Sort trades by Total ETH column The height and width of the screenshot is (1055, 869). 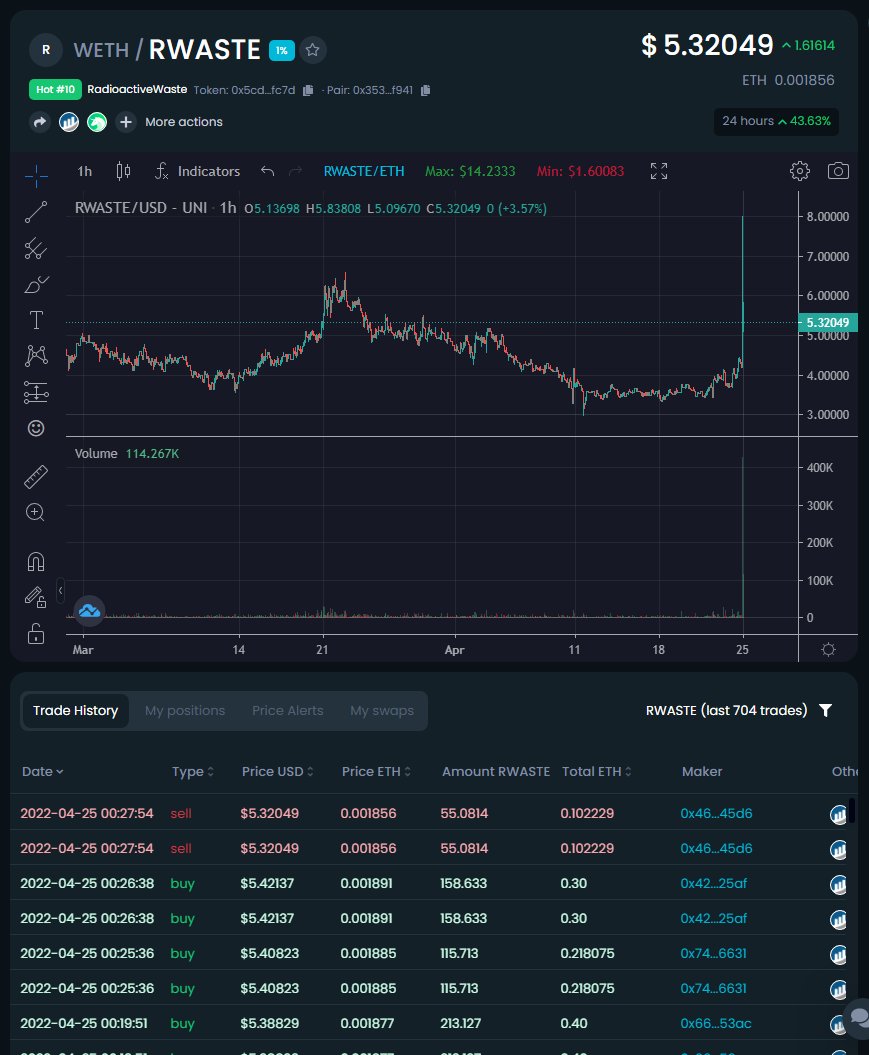[597, 772]
